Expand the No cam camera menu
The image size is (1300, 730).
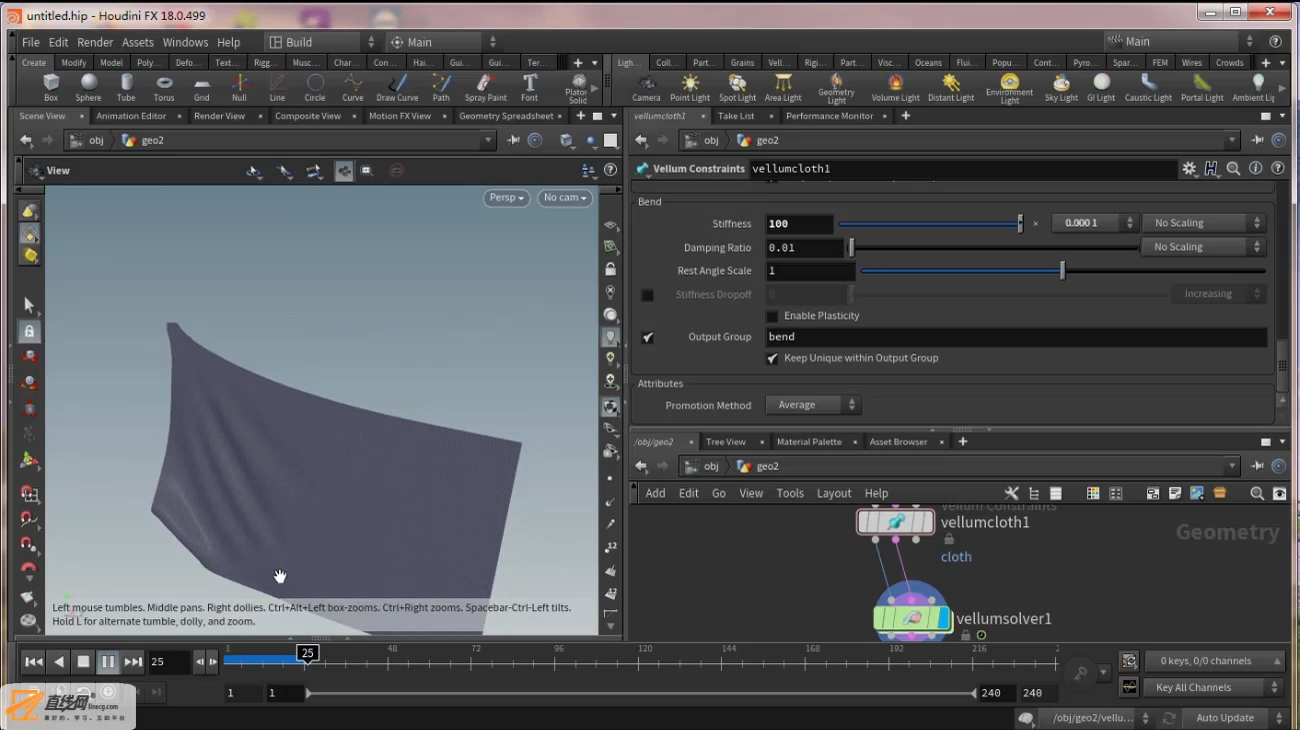[565, 198]
